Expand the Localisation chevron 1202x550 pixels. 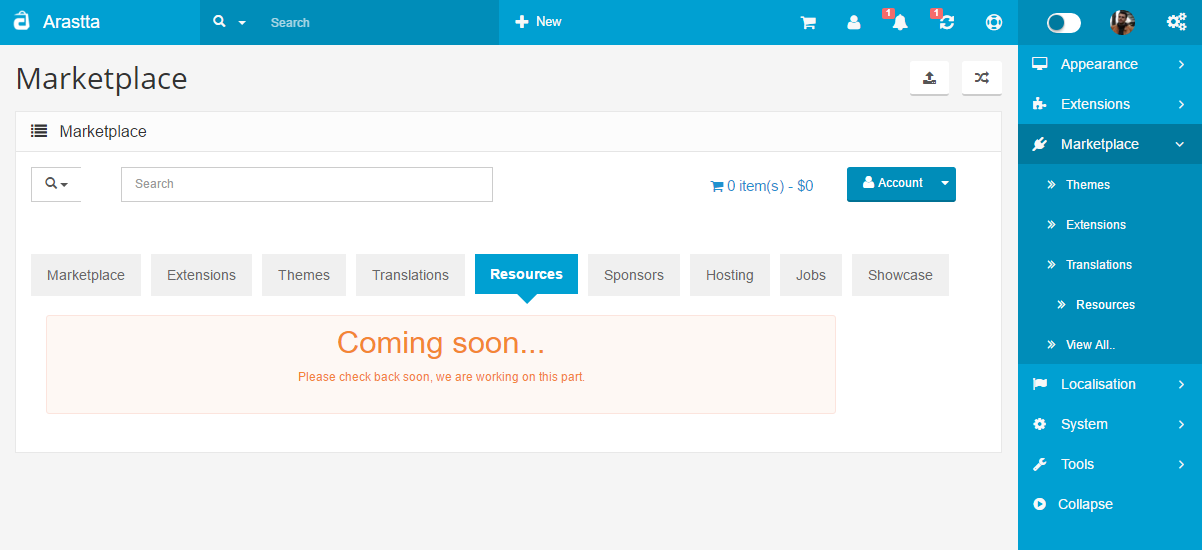pyautogui.click(x=1181, y=384)
